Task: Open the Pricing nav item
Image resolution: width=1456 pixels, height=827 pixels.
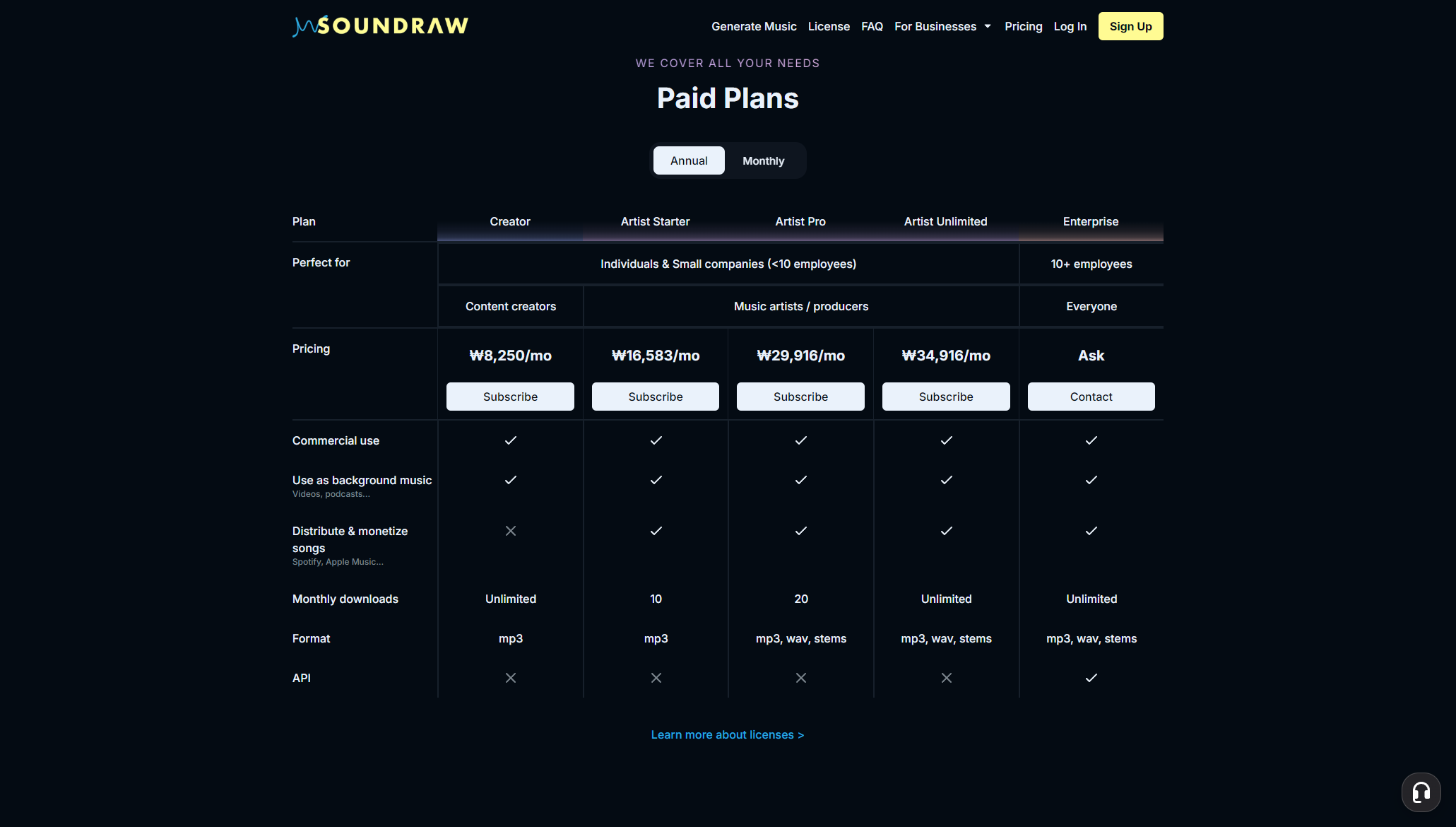Action: (x=1023, y=26)
